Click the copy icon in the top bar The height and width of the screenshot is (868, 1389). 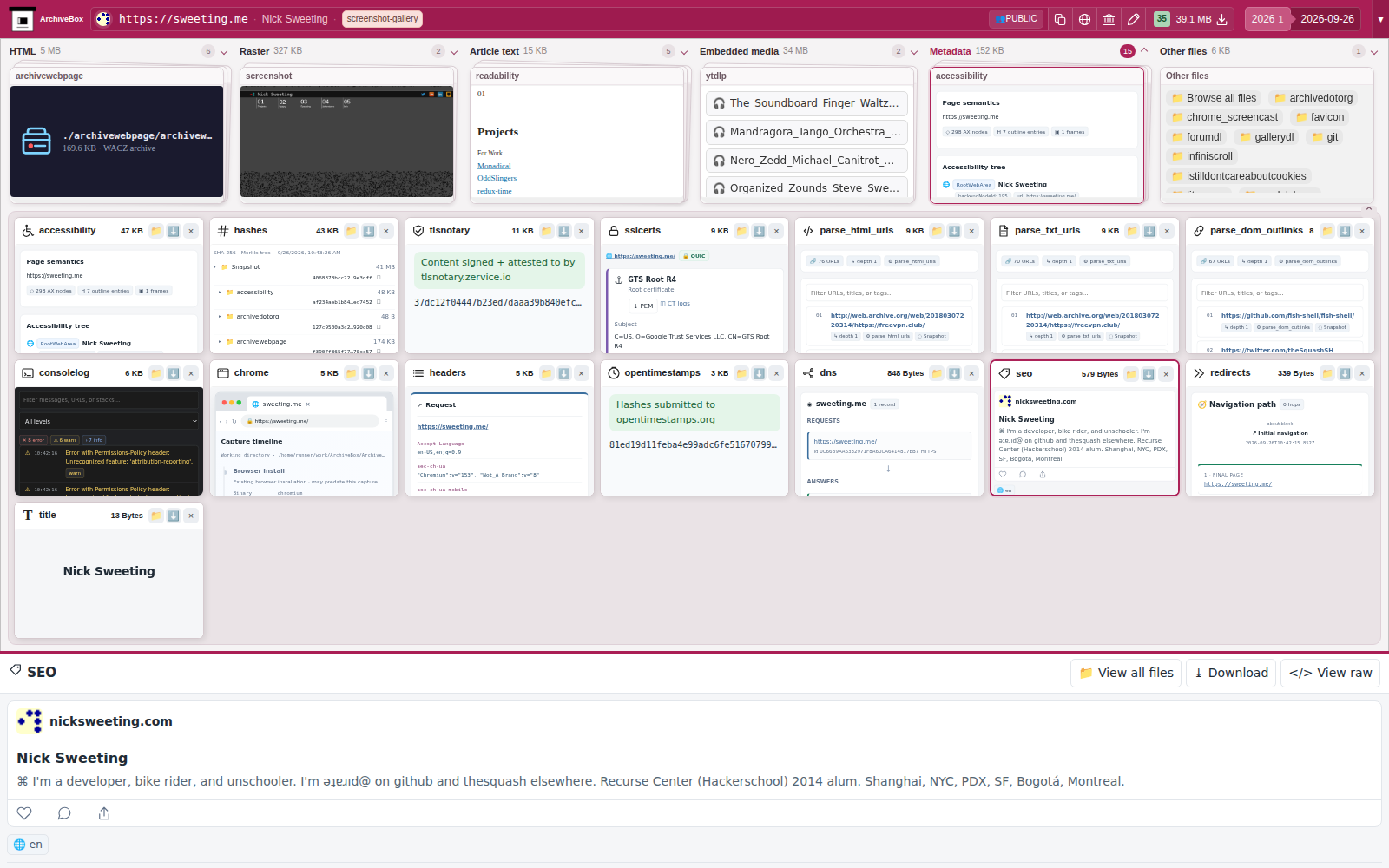pyautogui.click(x=1060, y=19)
